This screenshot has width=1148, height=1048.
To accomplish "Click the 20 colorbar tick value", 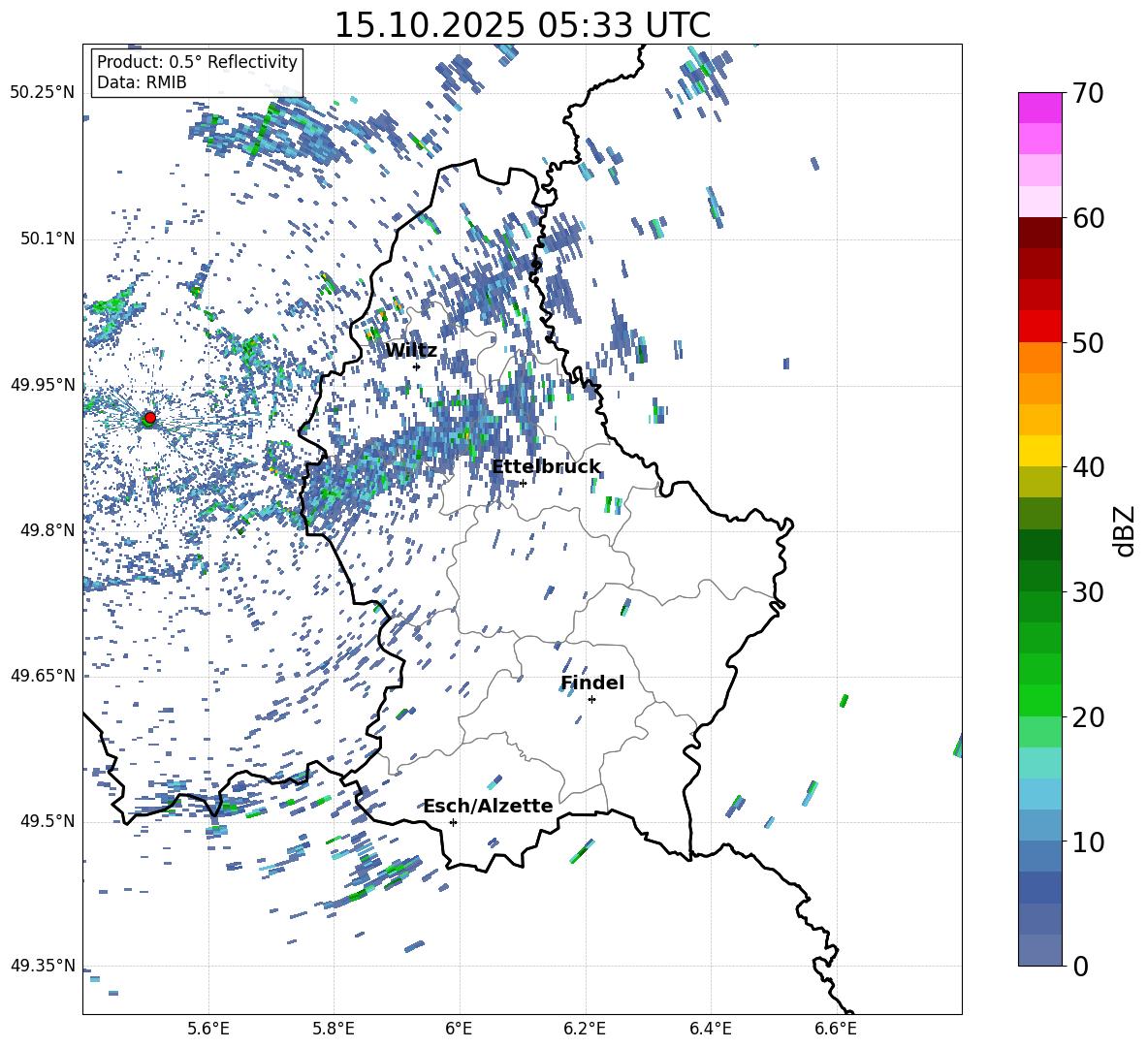I will pos(1088,717).
